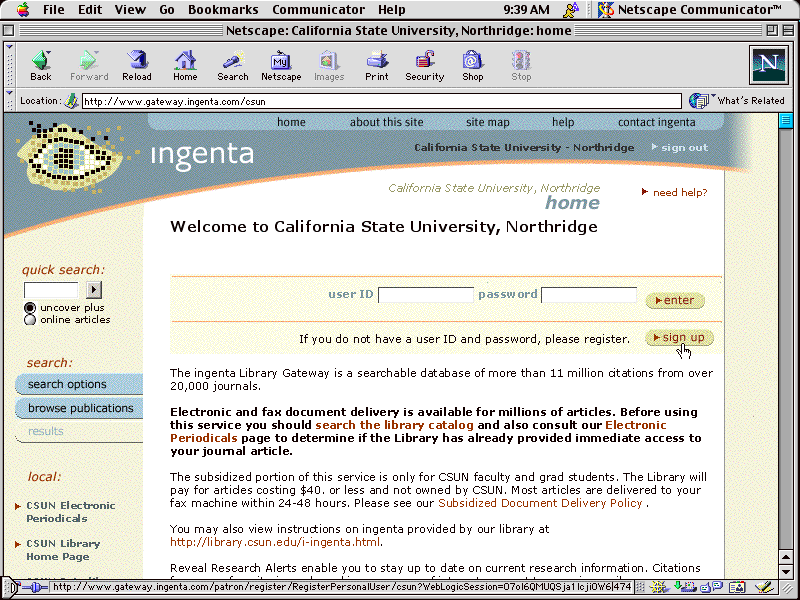800x600 pixels.
Task: Open the 'contact ingenta' link
Action: coord(657,122)
